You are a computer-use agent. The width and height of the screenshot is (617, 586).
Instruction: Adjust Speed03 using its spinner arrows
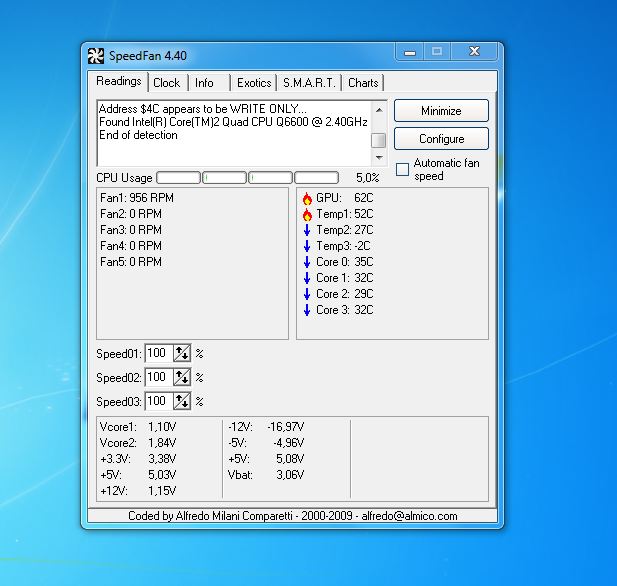click(182, 401)
